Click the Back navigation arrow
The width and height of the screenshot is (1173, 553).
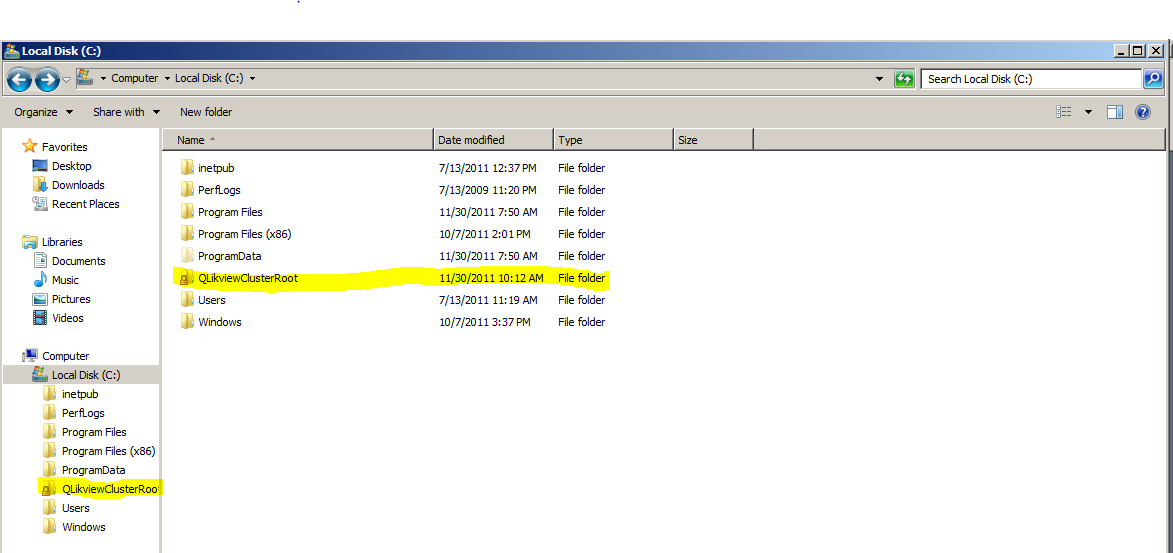[x=20, y=79]
